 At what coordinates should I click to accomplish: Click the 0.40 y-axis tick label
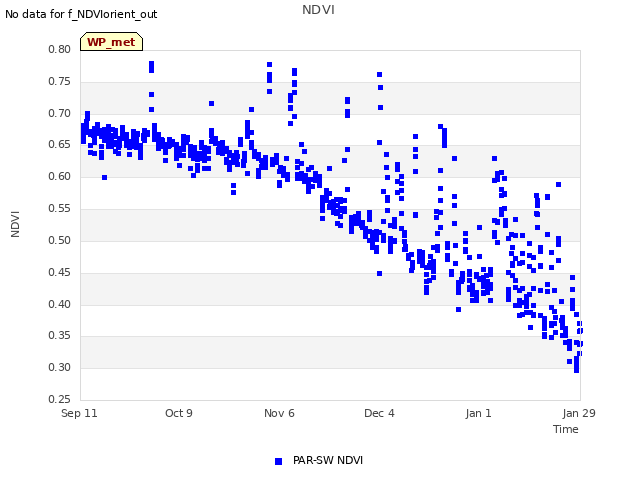point(59,304)
